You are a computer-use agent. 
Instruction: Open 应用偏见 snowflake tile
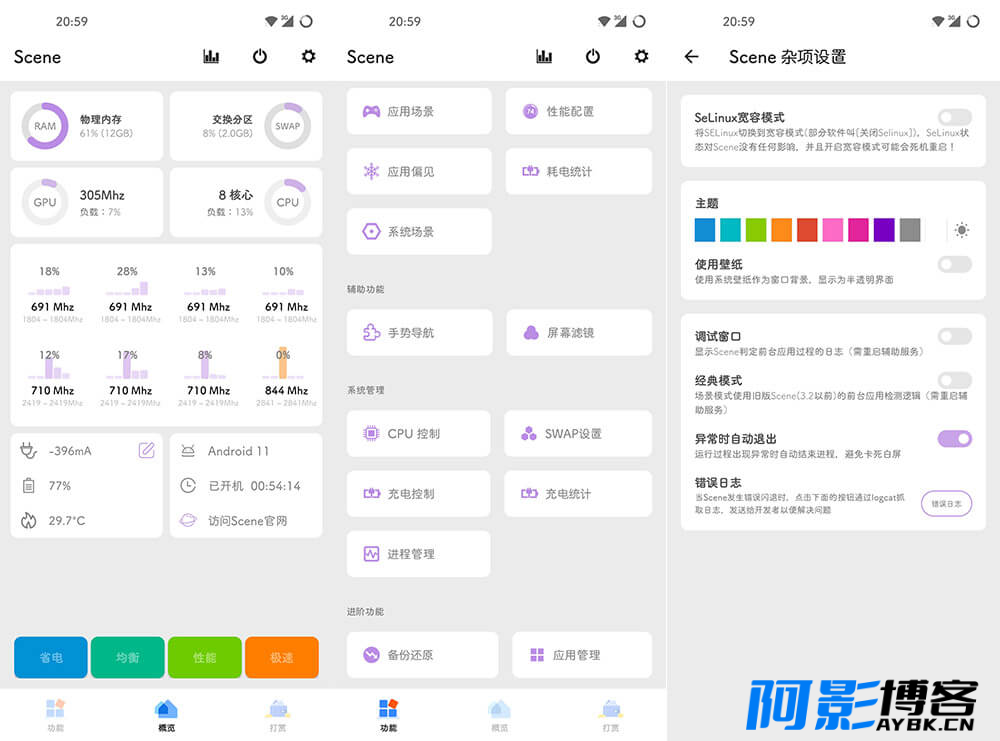point(419,171)
